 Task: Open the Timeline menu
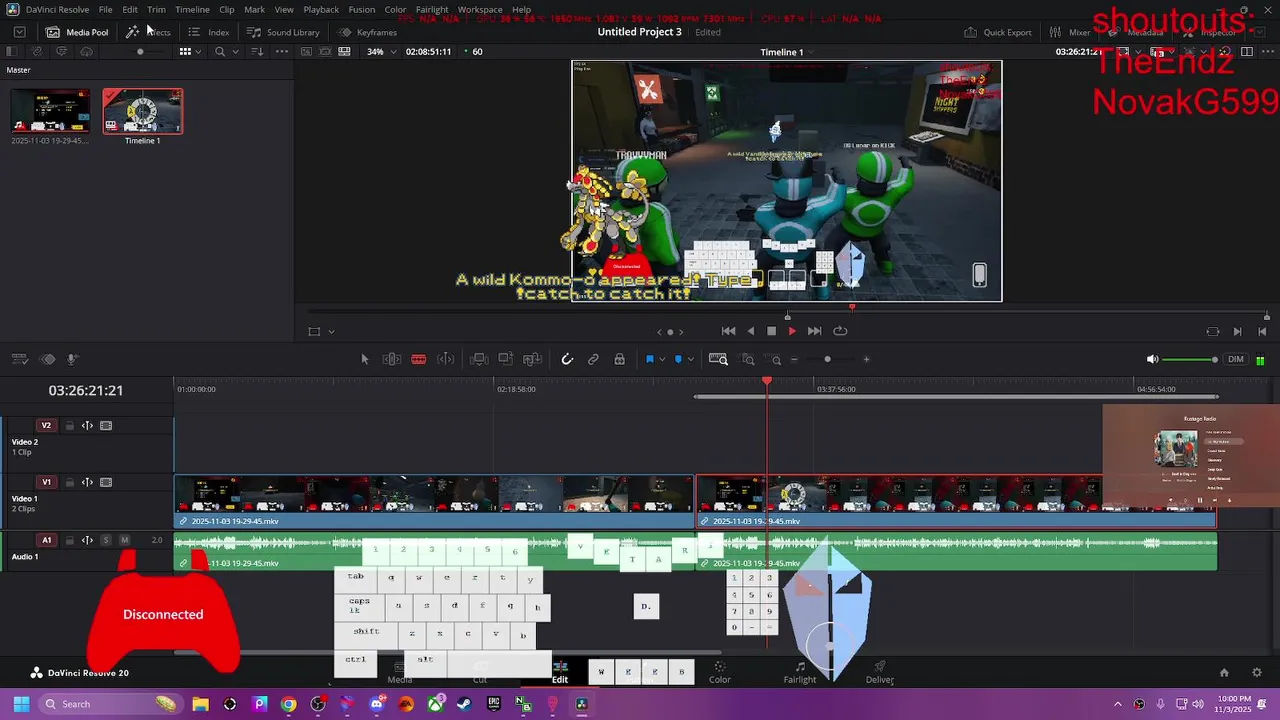[x=192, y=9]
